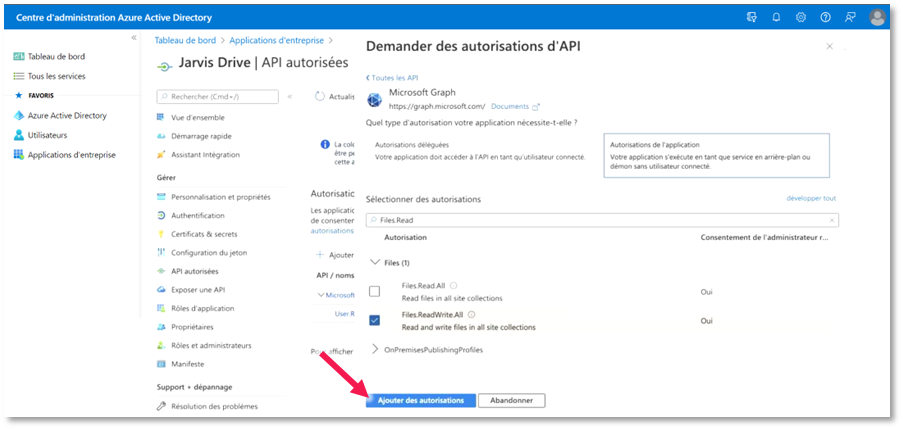903x430 pixels.
Task: Open Rôles d'application
Action: click(x=203, y=309)
